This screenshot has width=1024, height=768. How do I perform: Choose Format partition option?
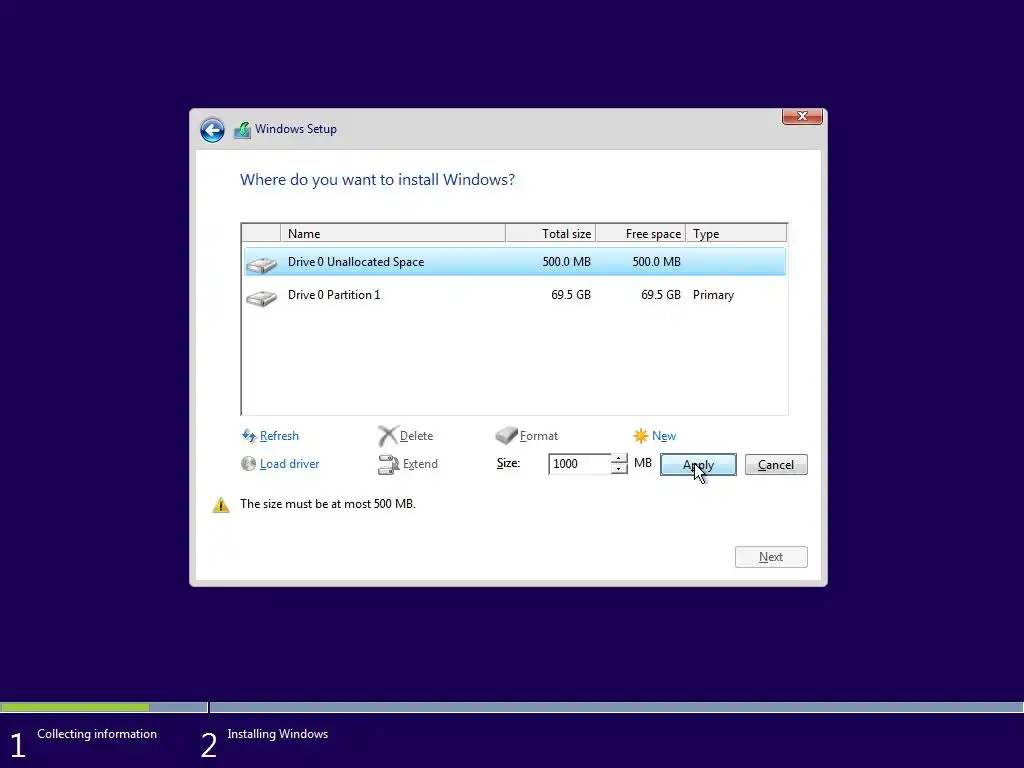[539, 436]
